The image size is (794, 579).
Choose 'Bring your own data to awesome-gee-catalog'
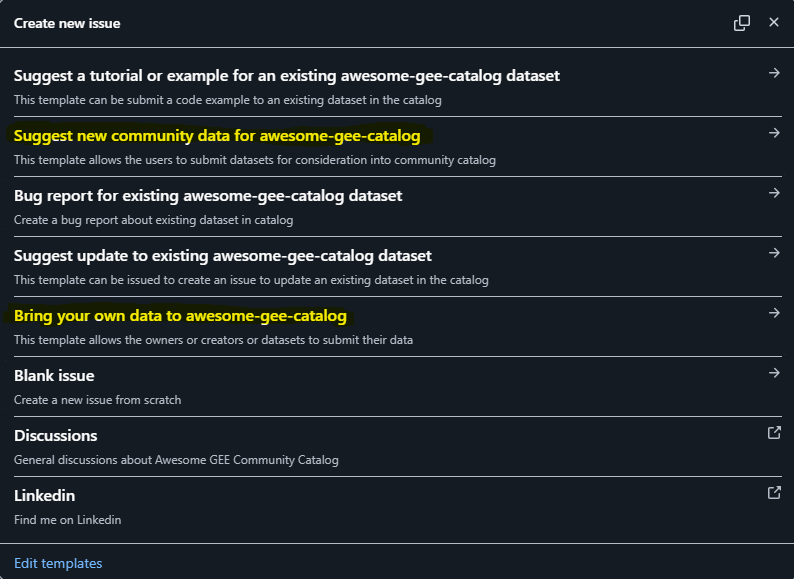[180, 316]
